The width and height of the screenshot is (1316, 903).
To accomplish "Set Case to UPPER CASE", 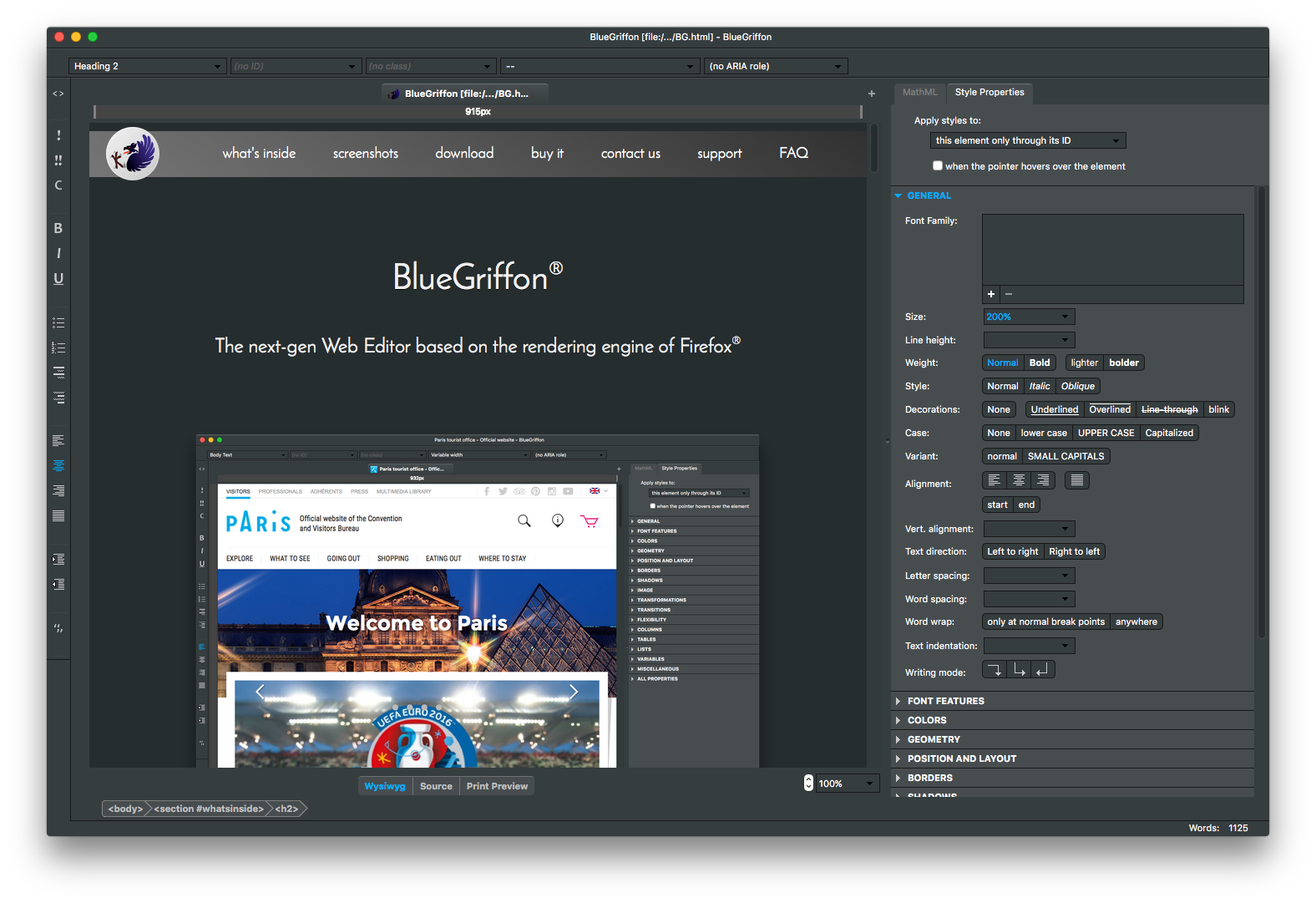I will [1106, 433].
